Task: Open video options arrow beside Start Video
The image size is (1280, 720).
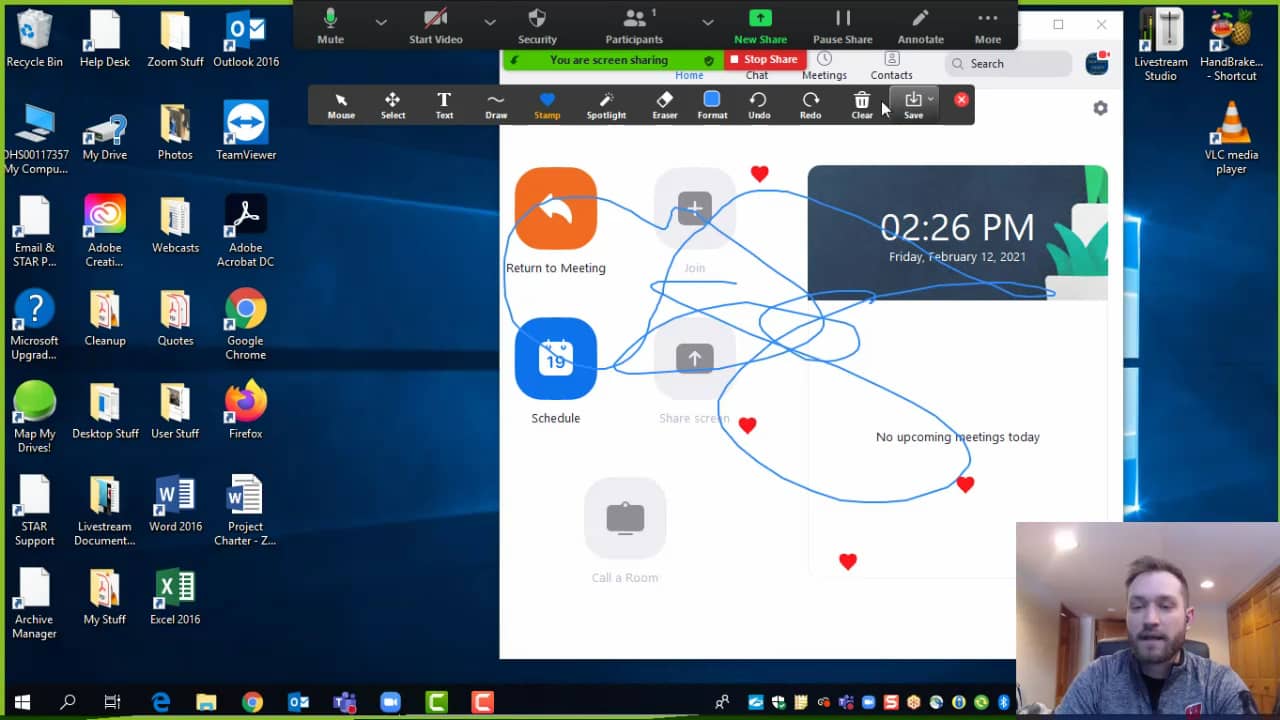Action: (x=490, y=22)
